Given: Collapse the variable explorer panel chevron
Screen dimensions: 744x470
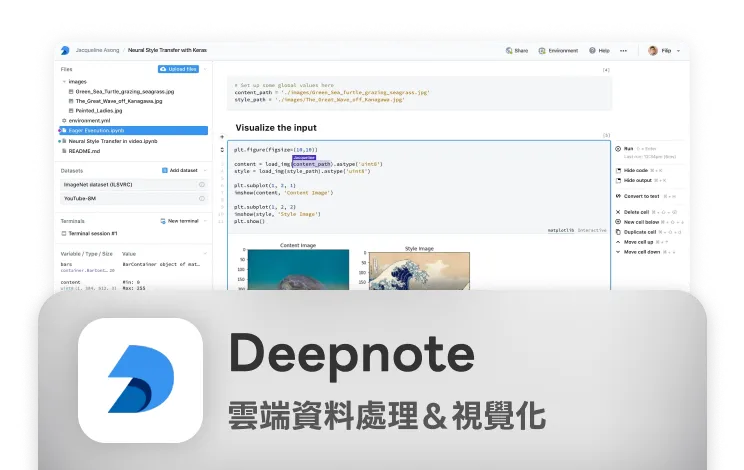Looking at the screenshot, I should pos(205,254).
